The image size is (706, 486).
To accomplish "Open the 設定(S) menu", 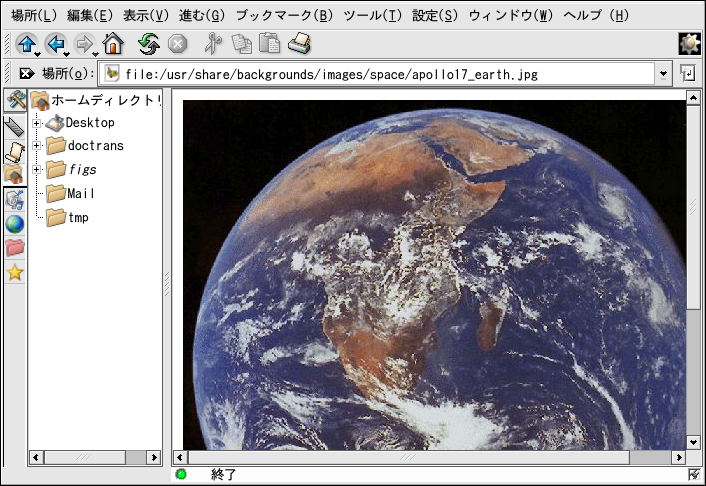I will click(x=435, y=15).
